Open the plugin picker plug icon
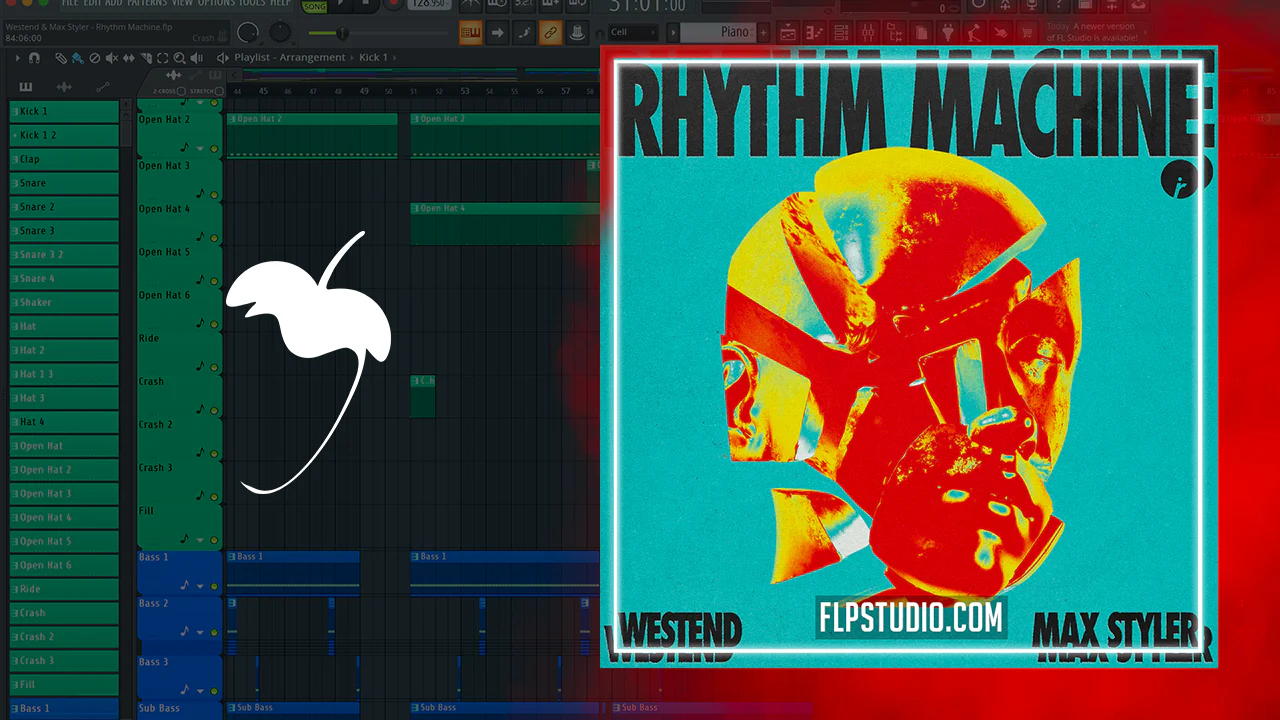This screenshot has width=1280, height=720. (x=947, y=33)
